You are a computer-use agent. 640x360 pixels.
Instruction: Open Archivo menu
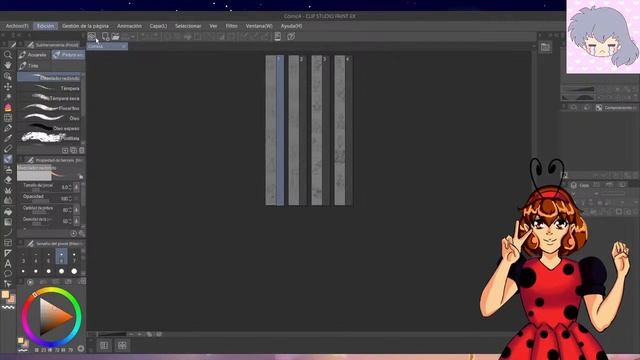tap(17, 26)
